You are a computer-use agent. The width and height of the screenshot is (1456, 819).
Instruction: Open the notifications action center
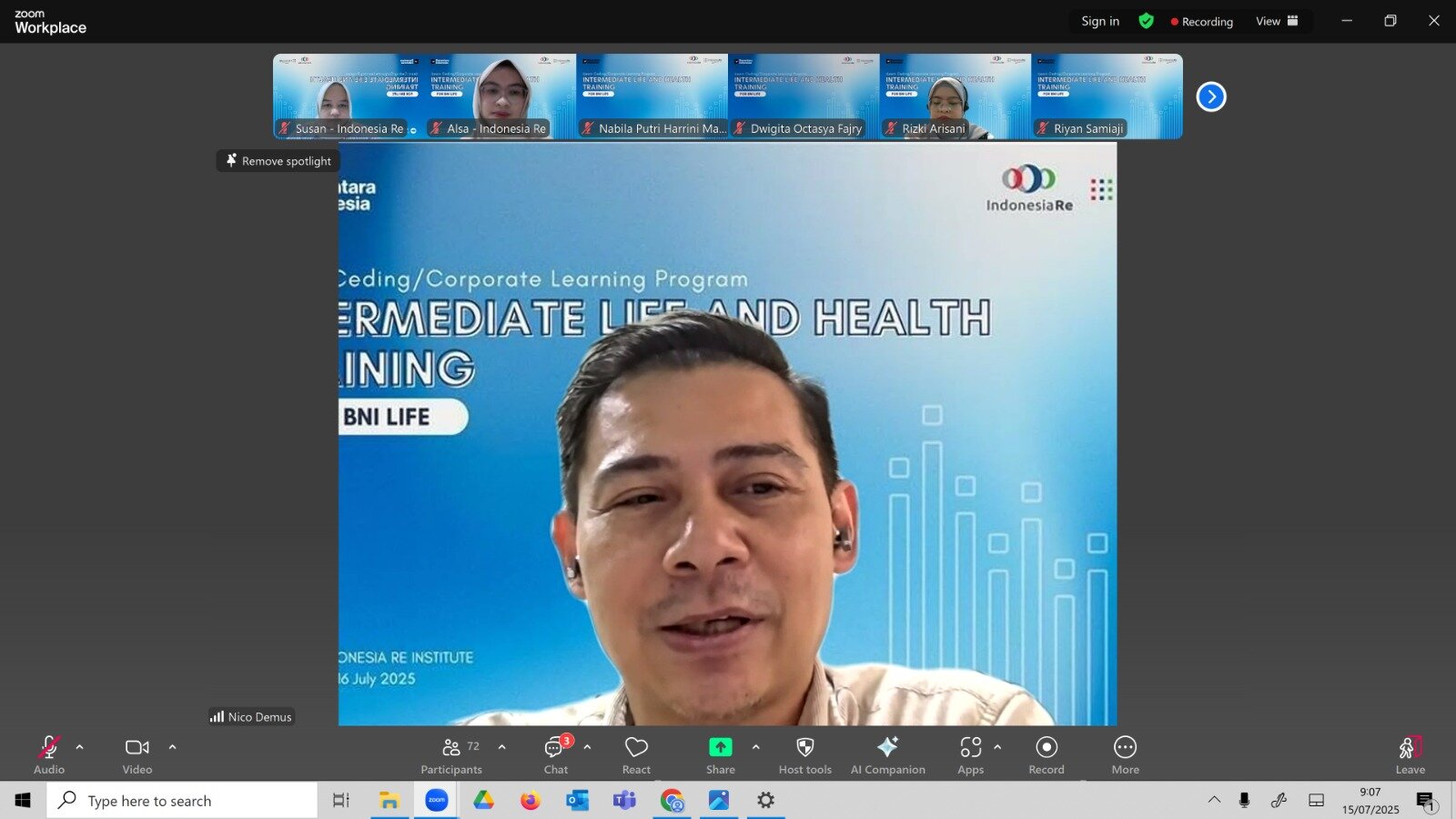[x=1426, y=801]
